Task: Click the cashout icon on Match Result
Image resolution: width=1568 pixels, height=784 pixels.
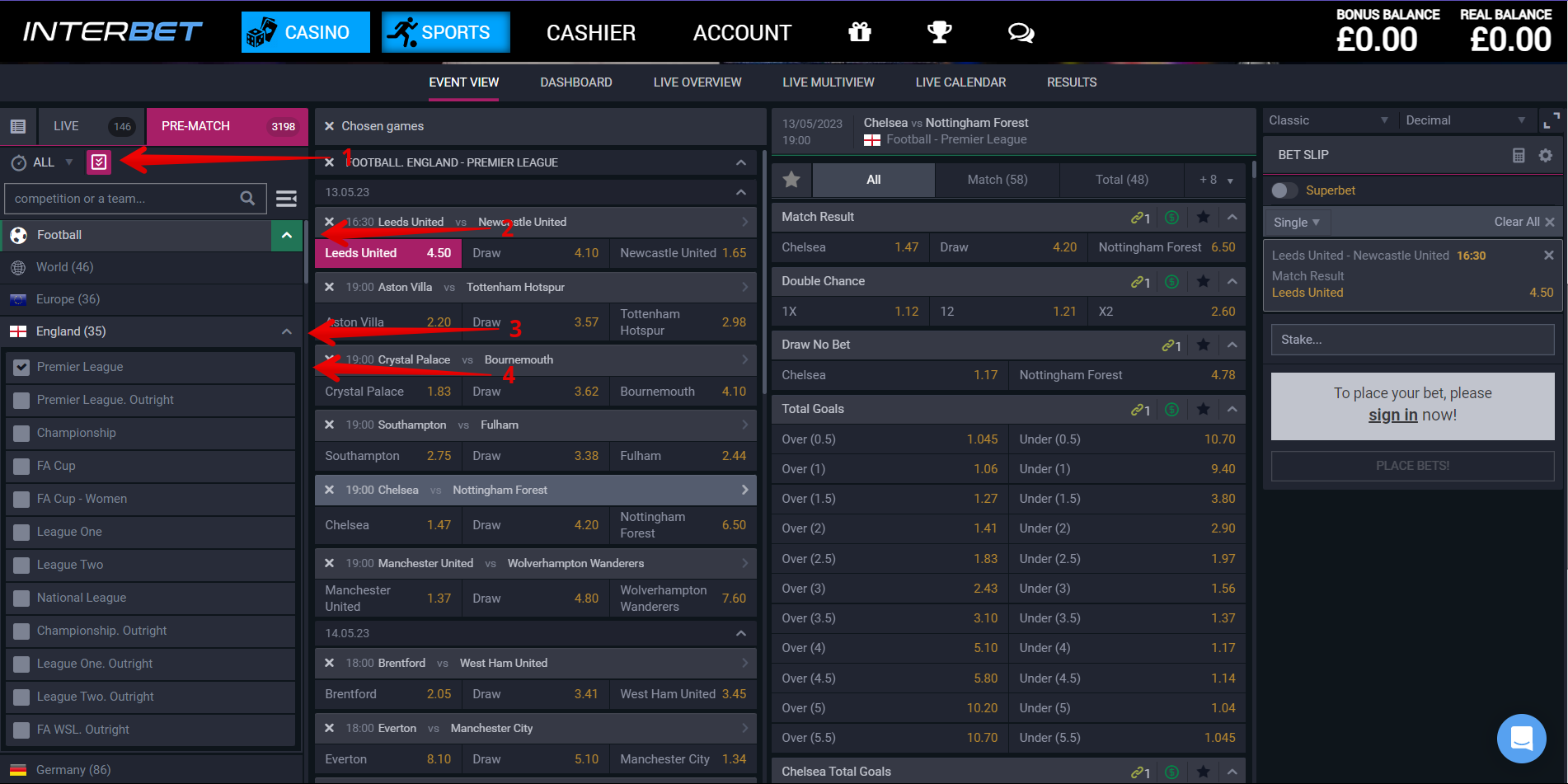Action: click(x=1171, y=217)
